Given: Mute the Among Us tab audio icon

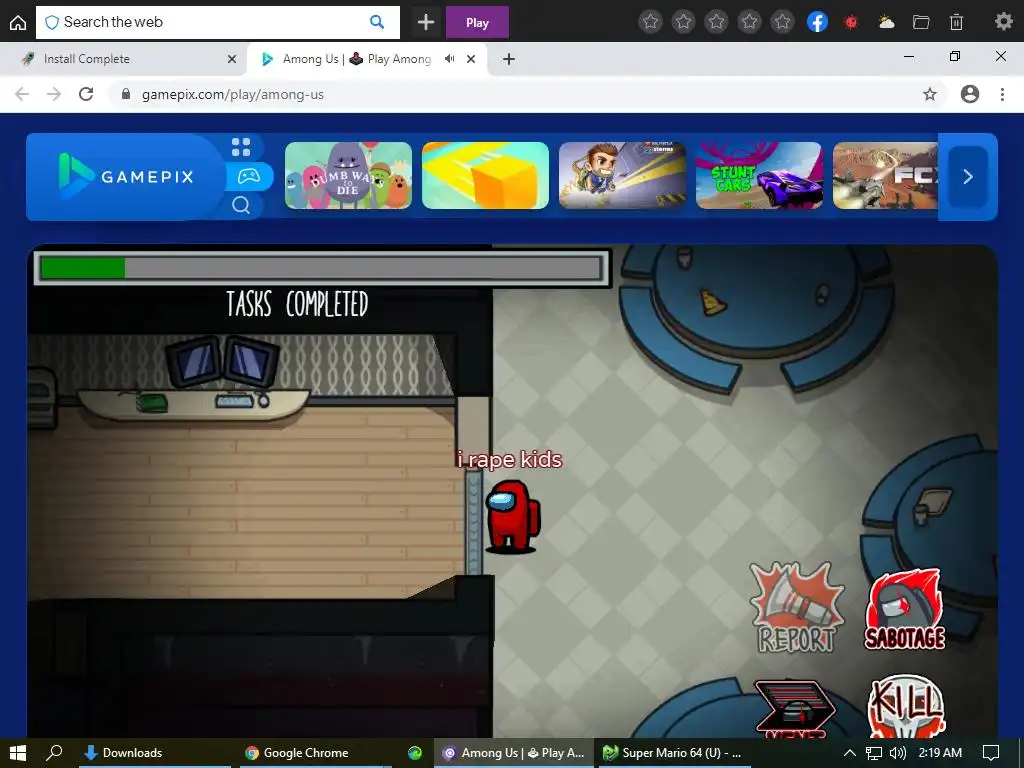Looking at the screenshot, I should [x=449, y=59].
